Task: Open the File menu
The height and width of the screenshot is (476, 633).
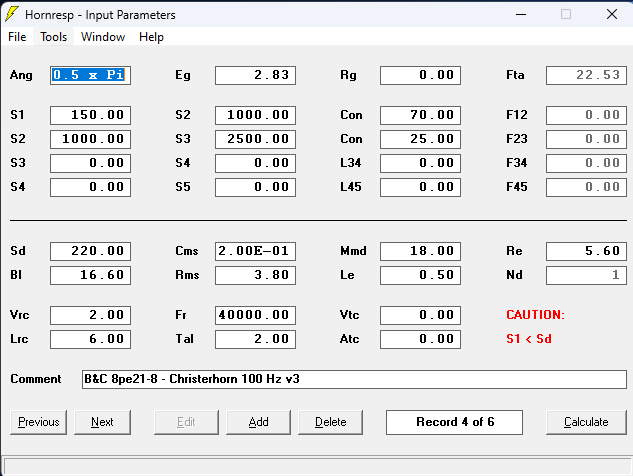Action: (17, 37)
